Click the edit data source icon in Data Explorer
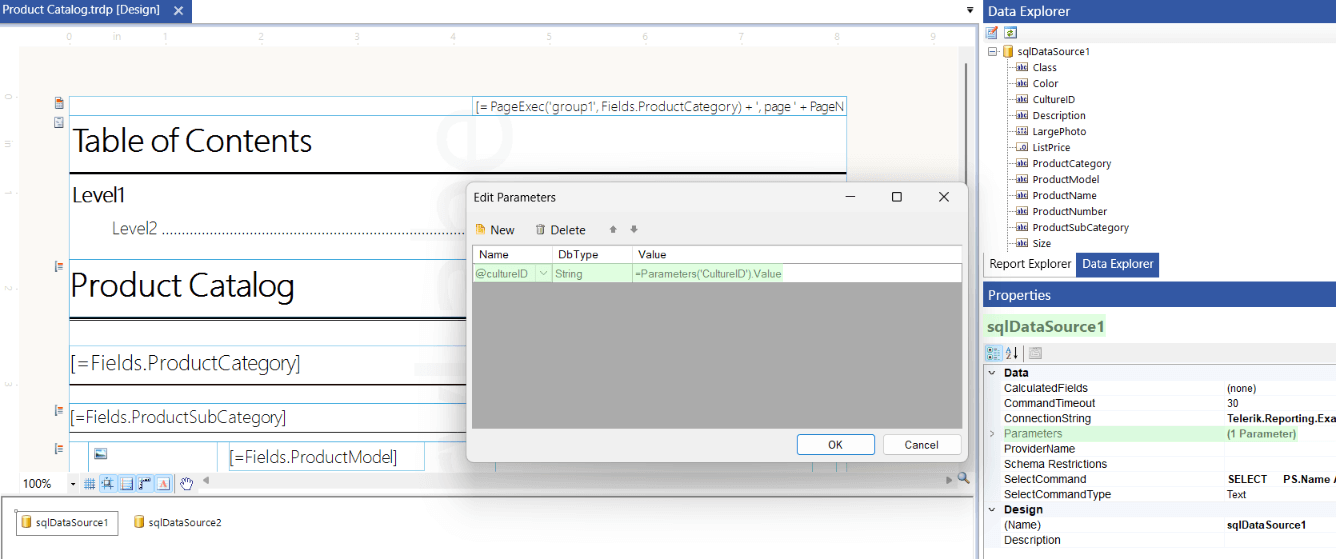 pos(992,33)
